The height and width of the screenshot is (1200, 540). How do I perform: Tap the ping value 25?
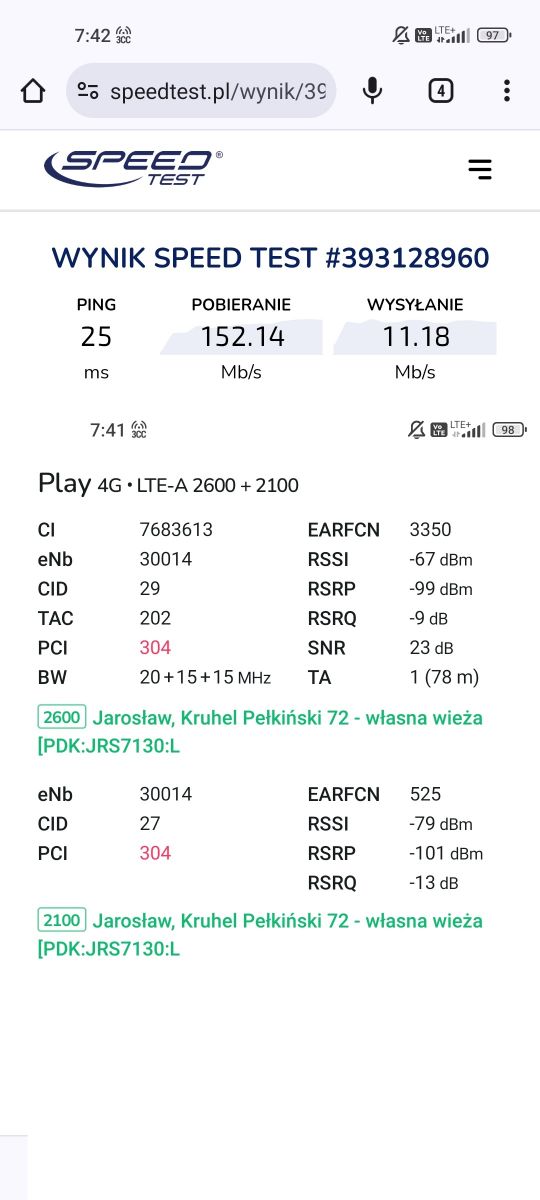point(96,337)
